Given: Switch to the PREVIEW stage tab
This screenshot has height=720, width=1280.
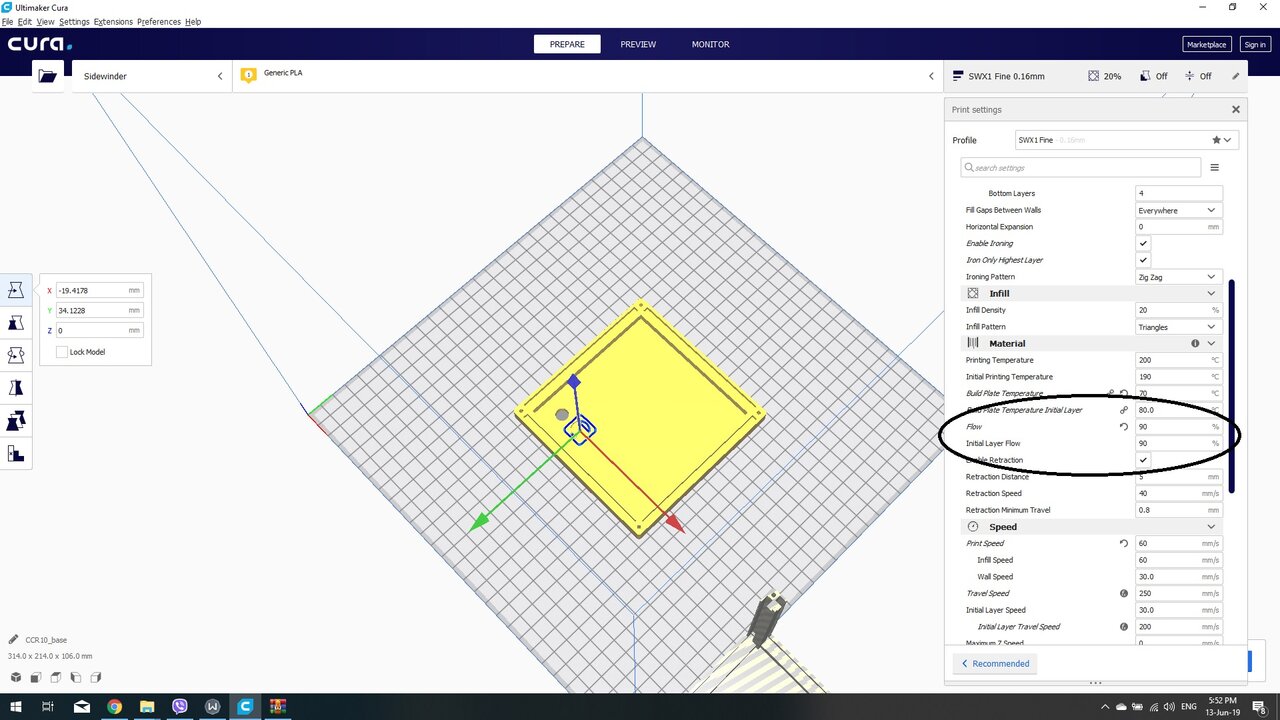Looking at the screenshot, I should pos(638,44).
